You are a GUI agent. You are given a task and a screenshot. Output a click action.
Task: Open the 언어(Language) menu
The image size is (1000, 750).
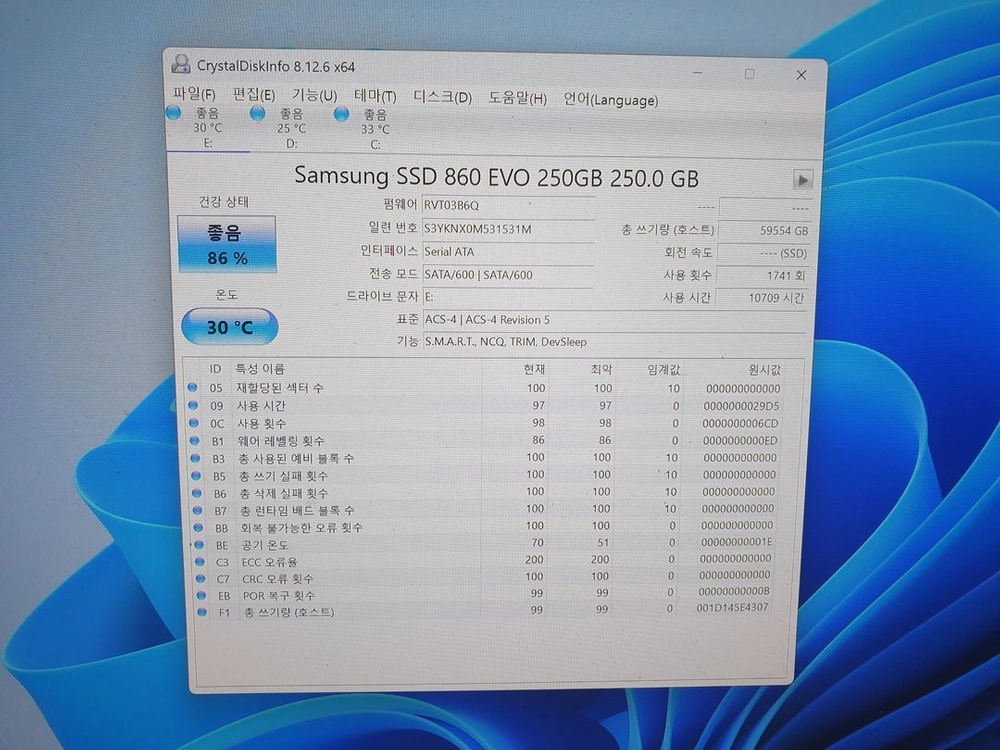pos(610,100)
